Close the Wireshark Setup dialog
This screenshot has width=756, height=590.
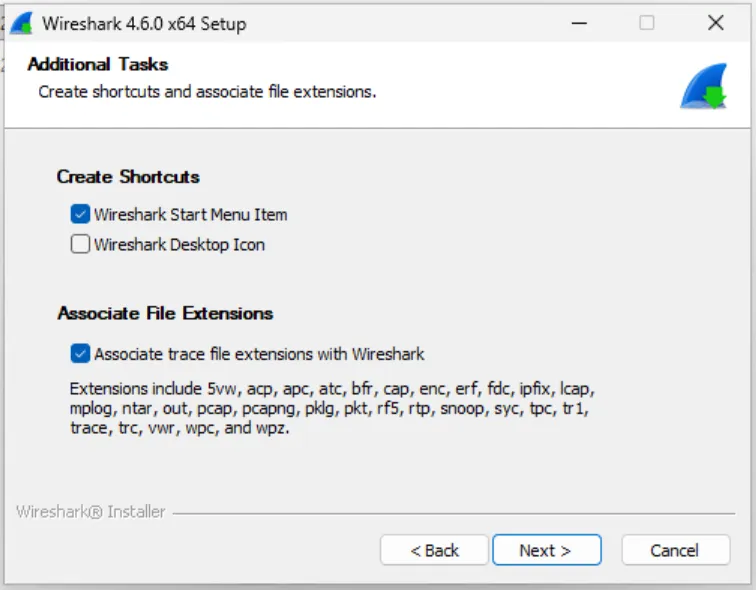point(715,22)
